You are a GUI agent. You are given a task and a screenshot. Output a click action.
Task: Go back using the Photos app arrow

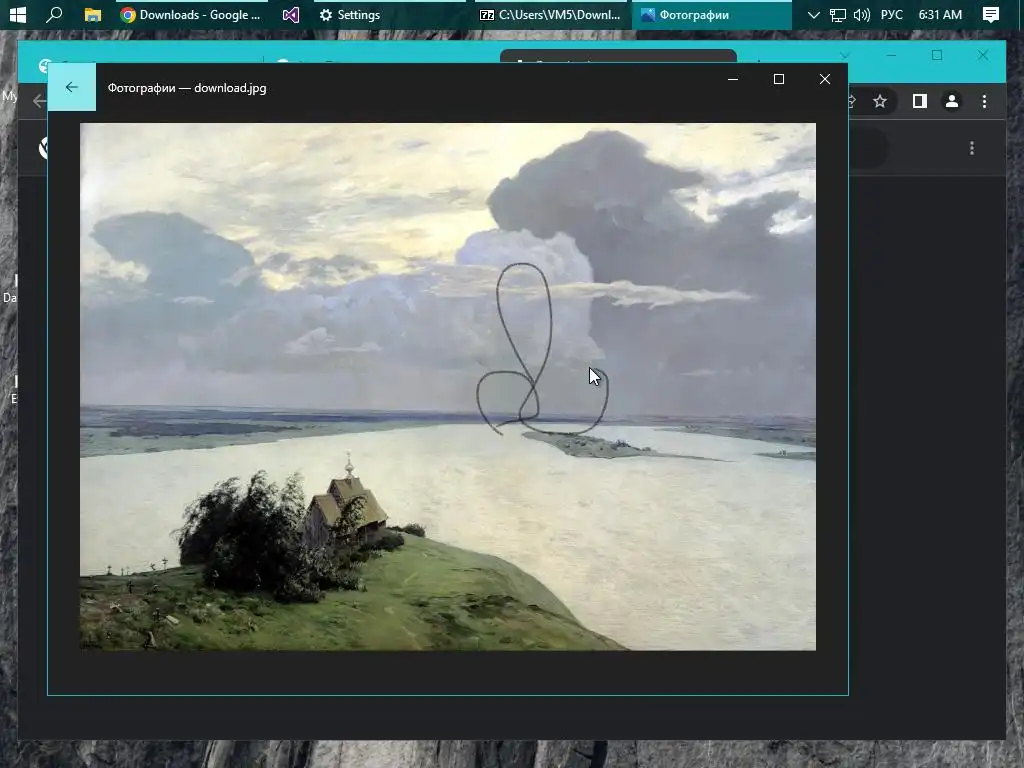click(x=72, y=88)
